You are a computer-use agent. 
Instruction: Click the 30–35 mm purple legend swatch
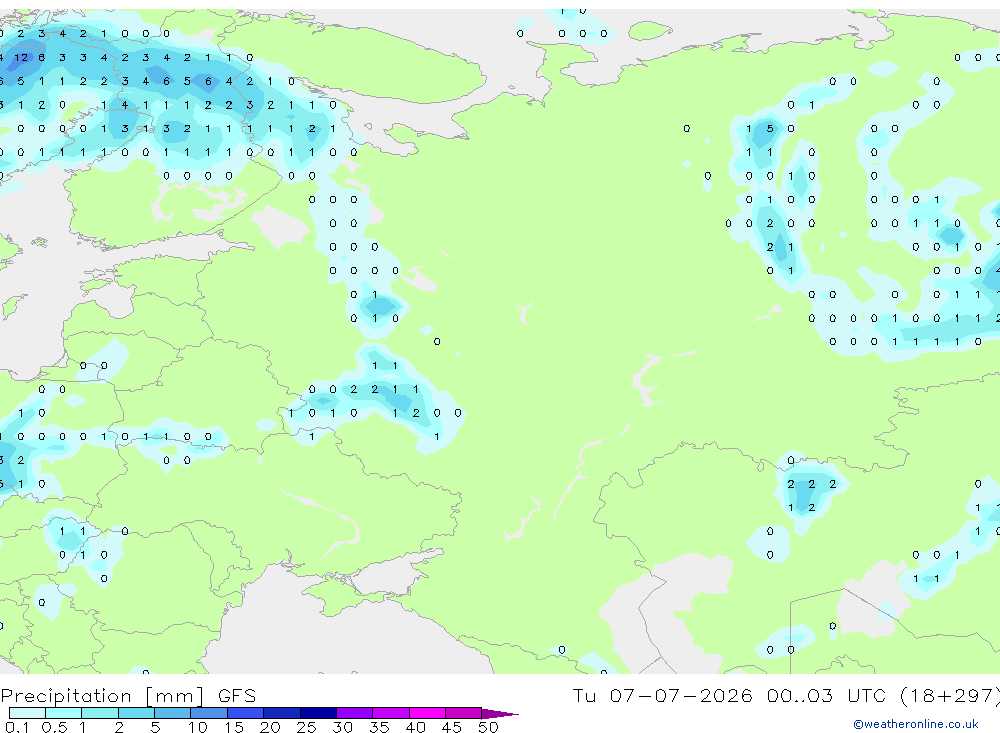[x=354, y=713]
